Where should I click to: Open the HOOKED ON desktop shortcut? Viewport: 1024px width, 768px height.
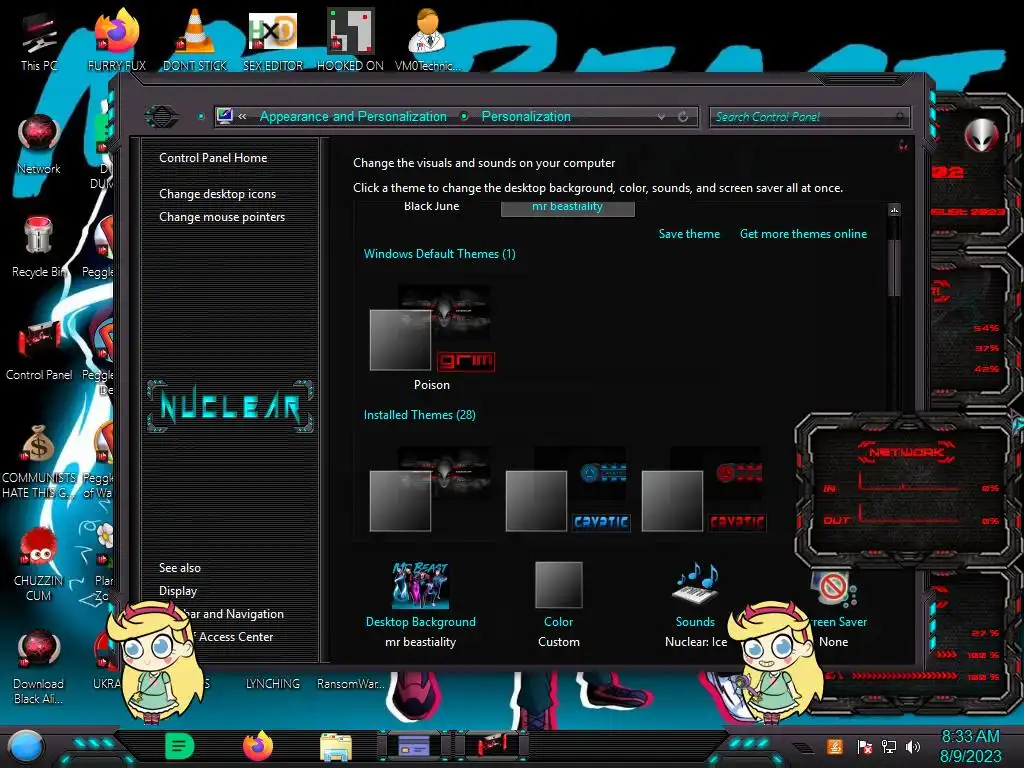(x=350, y=40)
